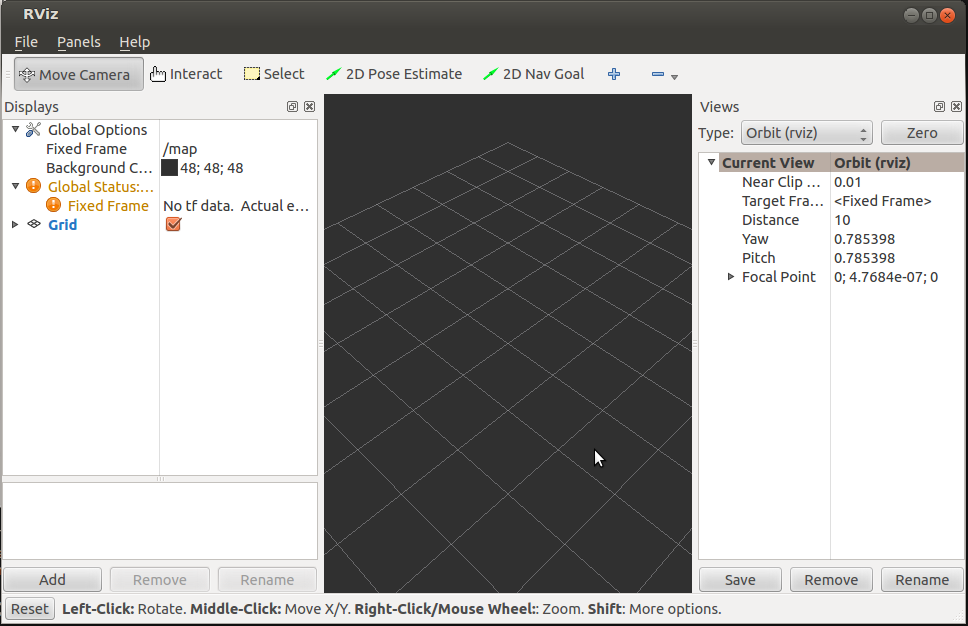Uncheck the Grid display checkbox

click(173, 225)
